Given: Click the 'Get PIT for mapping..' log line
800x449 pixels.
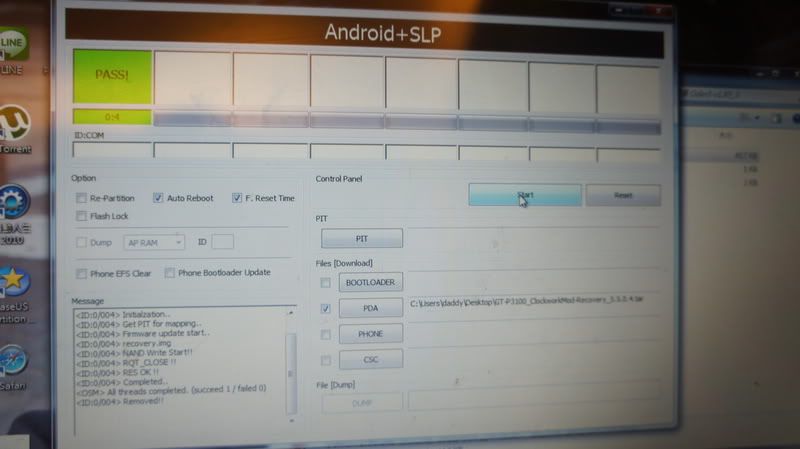Looking at the screenshot, I should point(138,323).
